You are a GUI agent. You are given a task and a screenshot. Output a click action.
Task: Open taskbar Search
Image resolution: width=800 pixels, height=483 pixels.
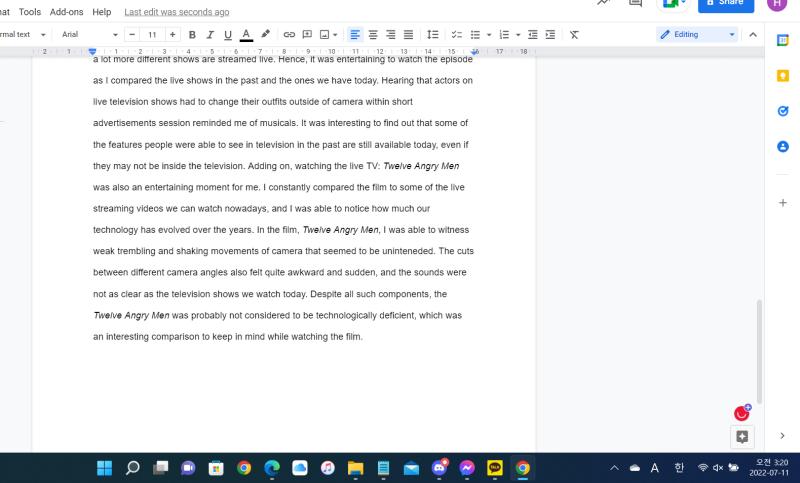coord(133,468)
